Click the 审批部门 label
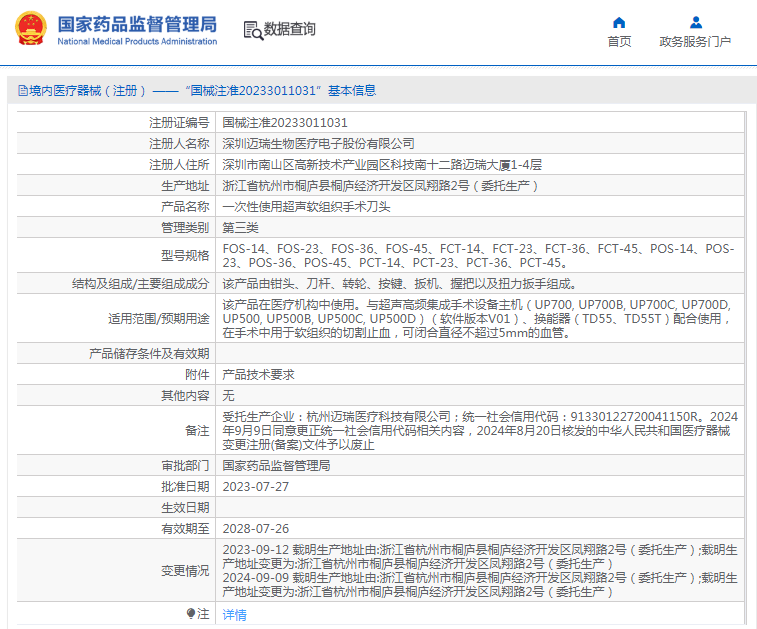 185,466
